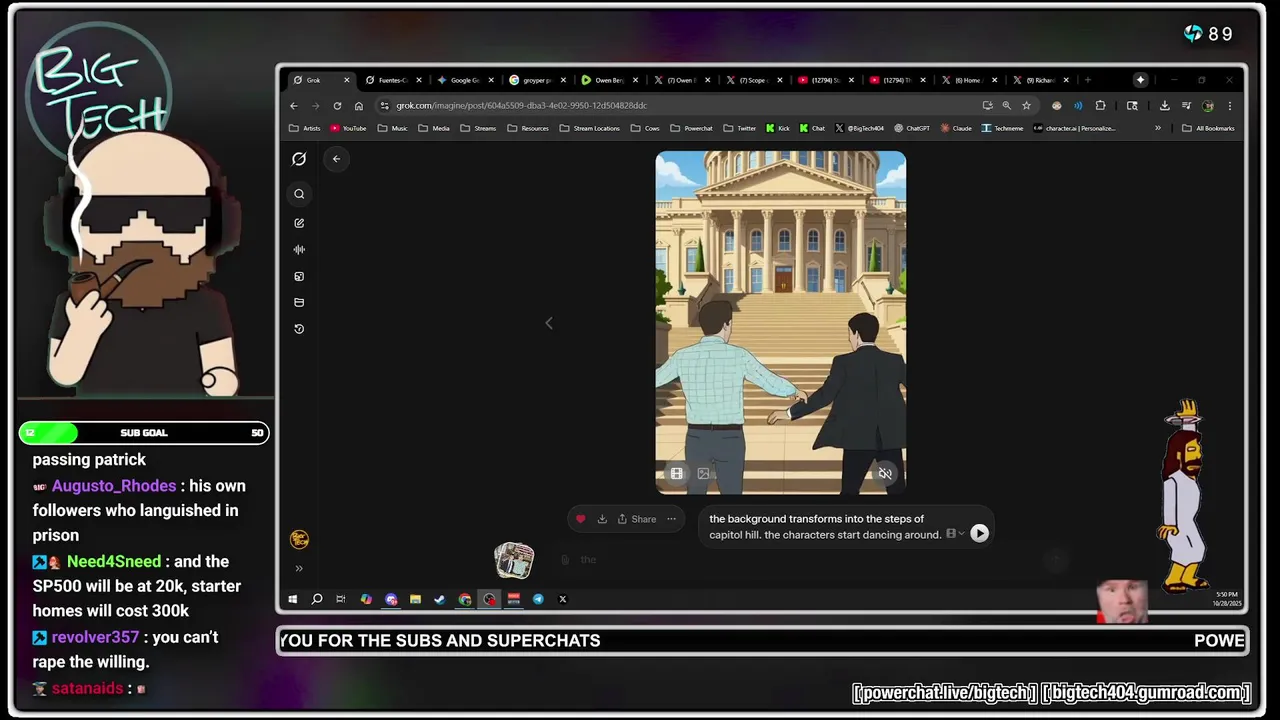Image resolution: width=1280 pixels, height=720 pixels.
Task: Unmute the video with speaker icon
Action: [x=885, y=474]
